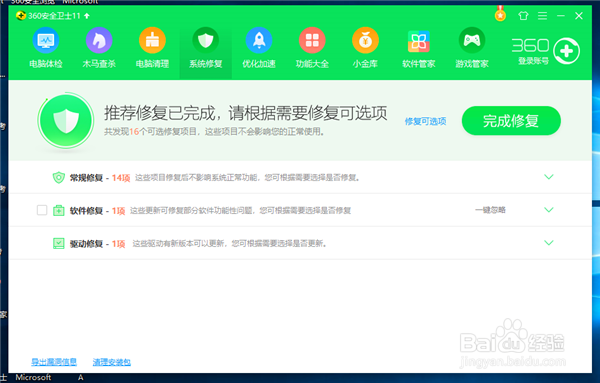The height and width of the screenshot is (383, 600).
Task: Open 电脑清理 cleanup icon
Action: pos(152,40)
